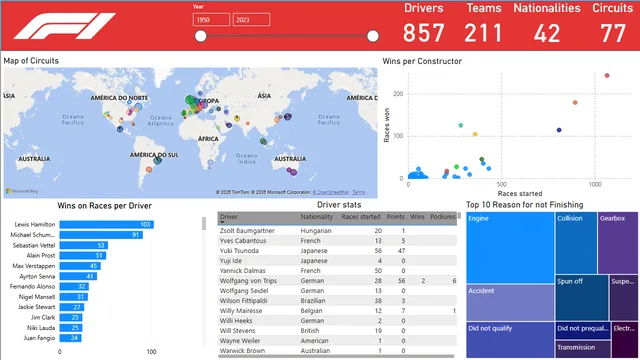The height and width of the screenshot is (360, 640).
Task: Grab the left year slider handle
Action: 200,36
